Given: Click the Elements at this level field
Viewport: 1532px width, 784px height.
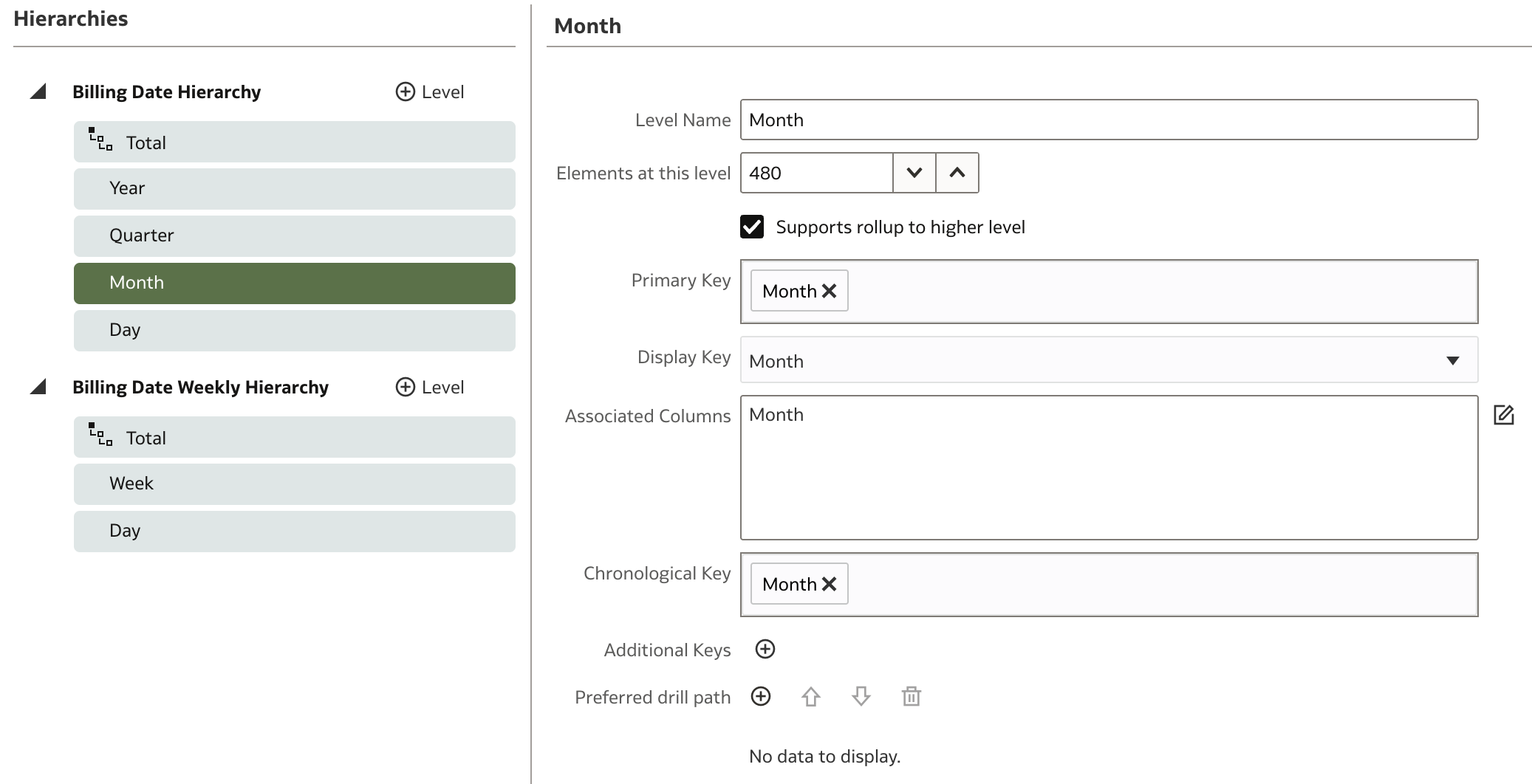Looking at the screenshot, I should pyautogui.click(x=816, y=173).
